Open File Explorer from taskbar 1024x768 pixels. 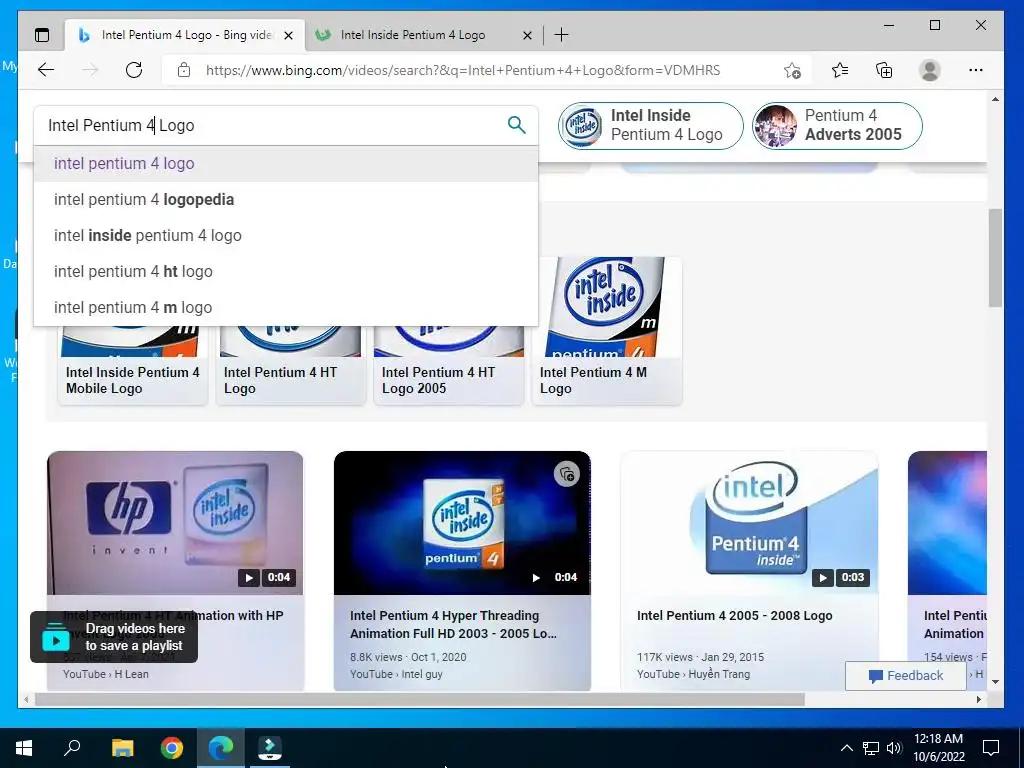(122, 748)
